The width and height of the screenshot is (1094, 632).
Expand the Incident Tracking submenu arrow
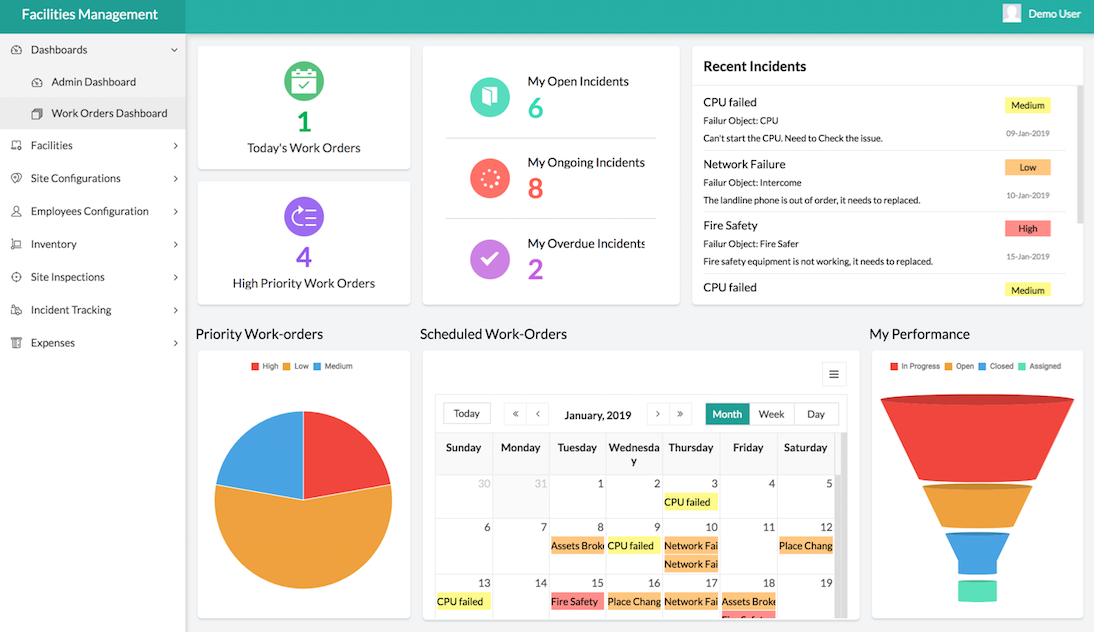(175, 310)
